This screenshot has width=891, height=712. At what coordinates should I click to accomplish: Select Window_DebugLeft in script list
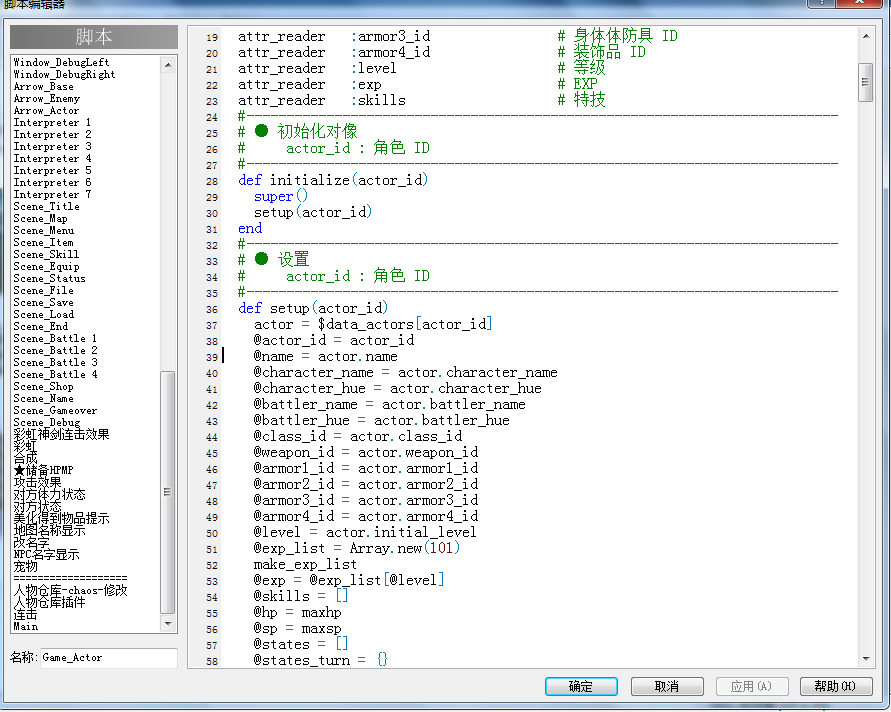(61, 63)
